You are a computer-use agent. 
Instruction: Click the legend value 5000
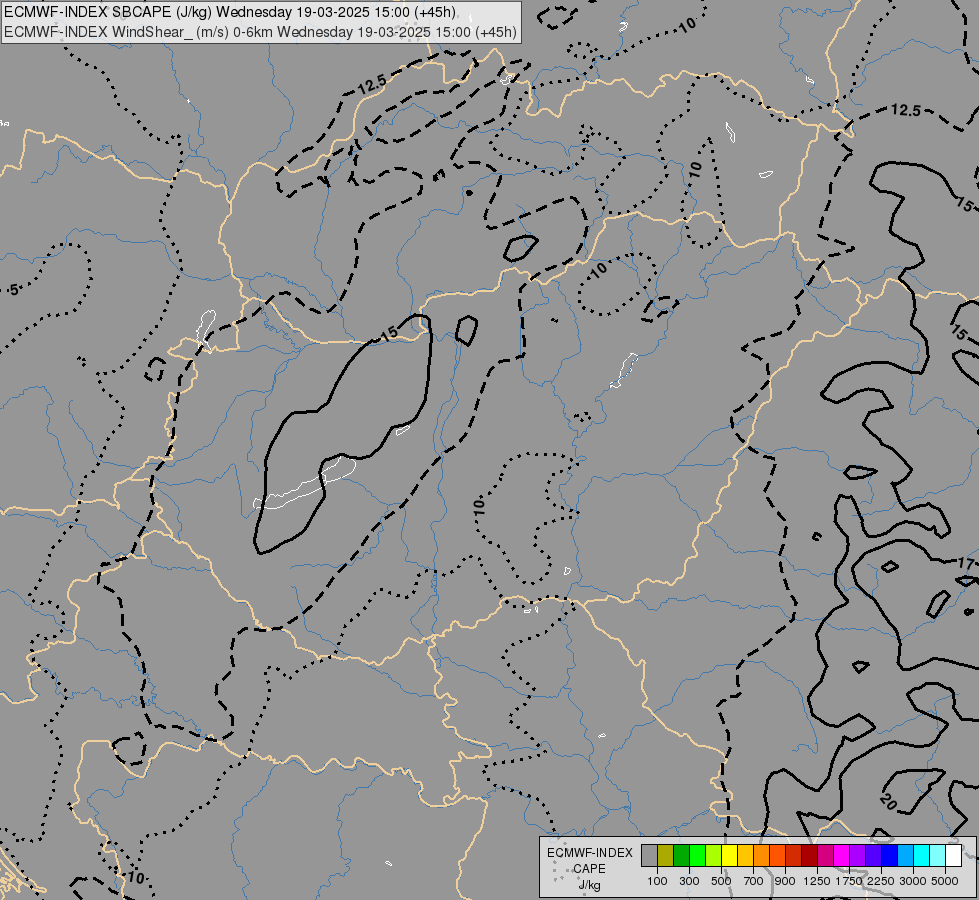coord(945,881)
